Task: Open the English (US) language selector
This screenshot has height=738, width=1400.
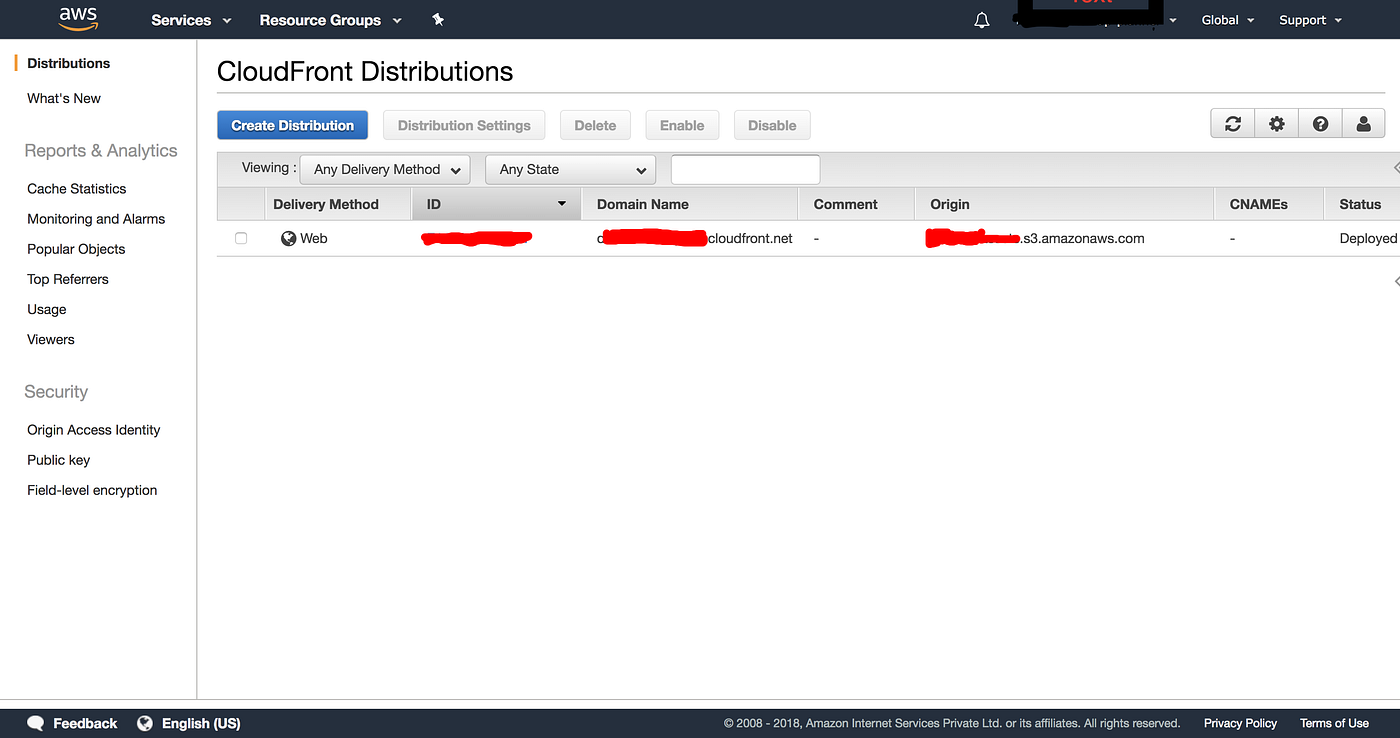Action: (x=189, y=722)
